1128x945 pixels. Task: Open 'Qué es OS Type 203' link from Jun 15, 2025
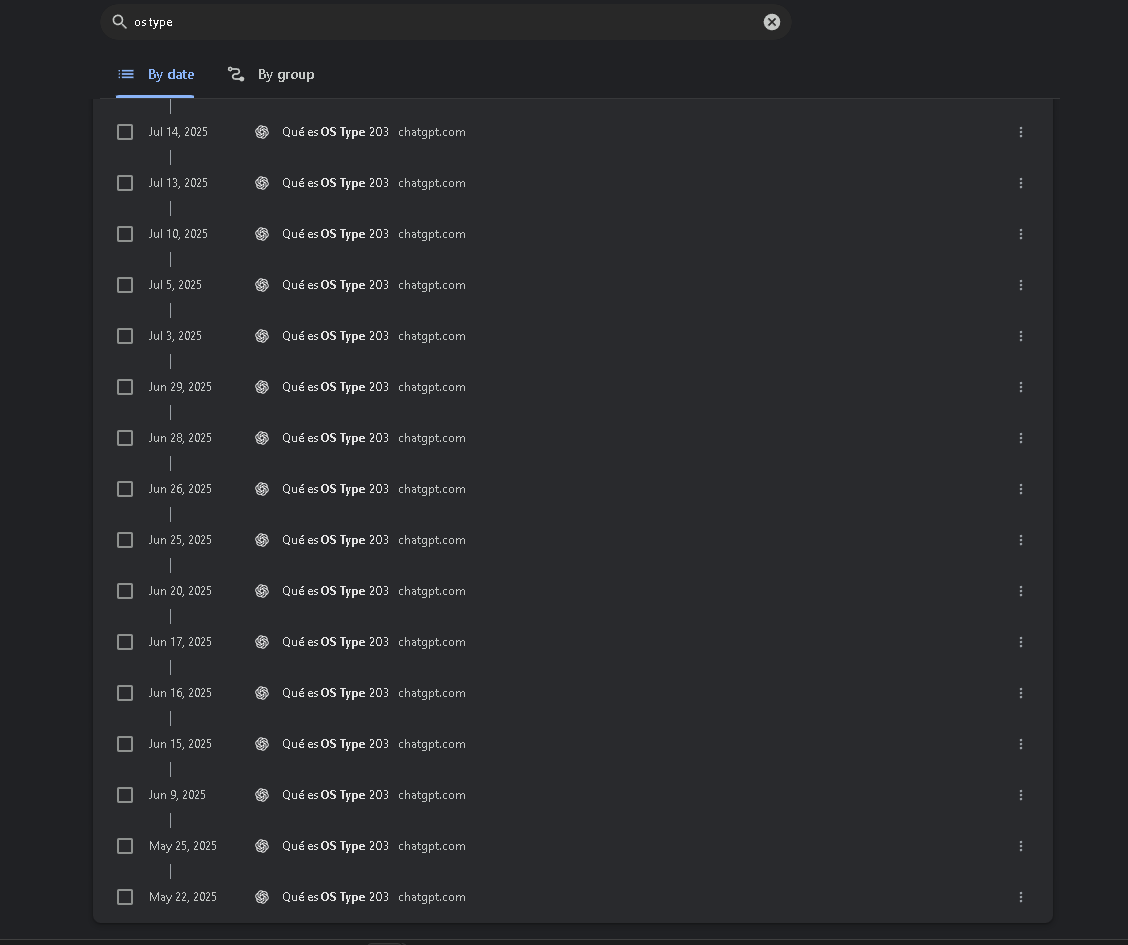coord(335,744)
